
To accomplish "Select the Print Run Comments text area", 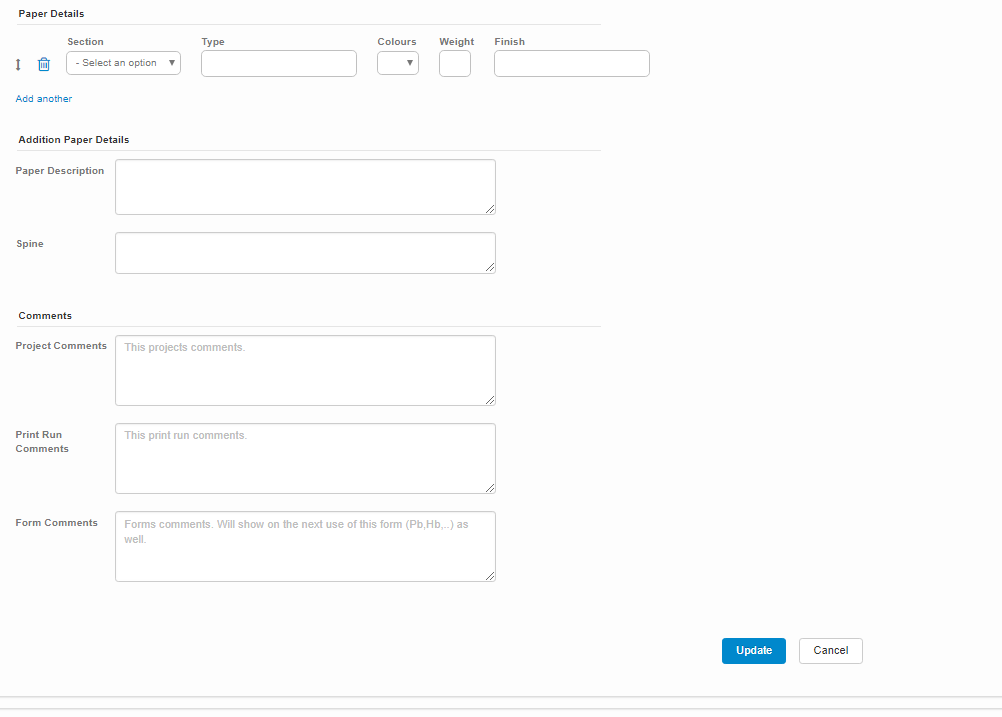I will (305, 458).
